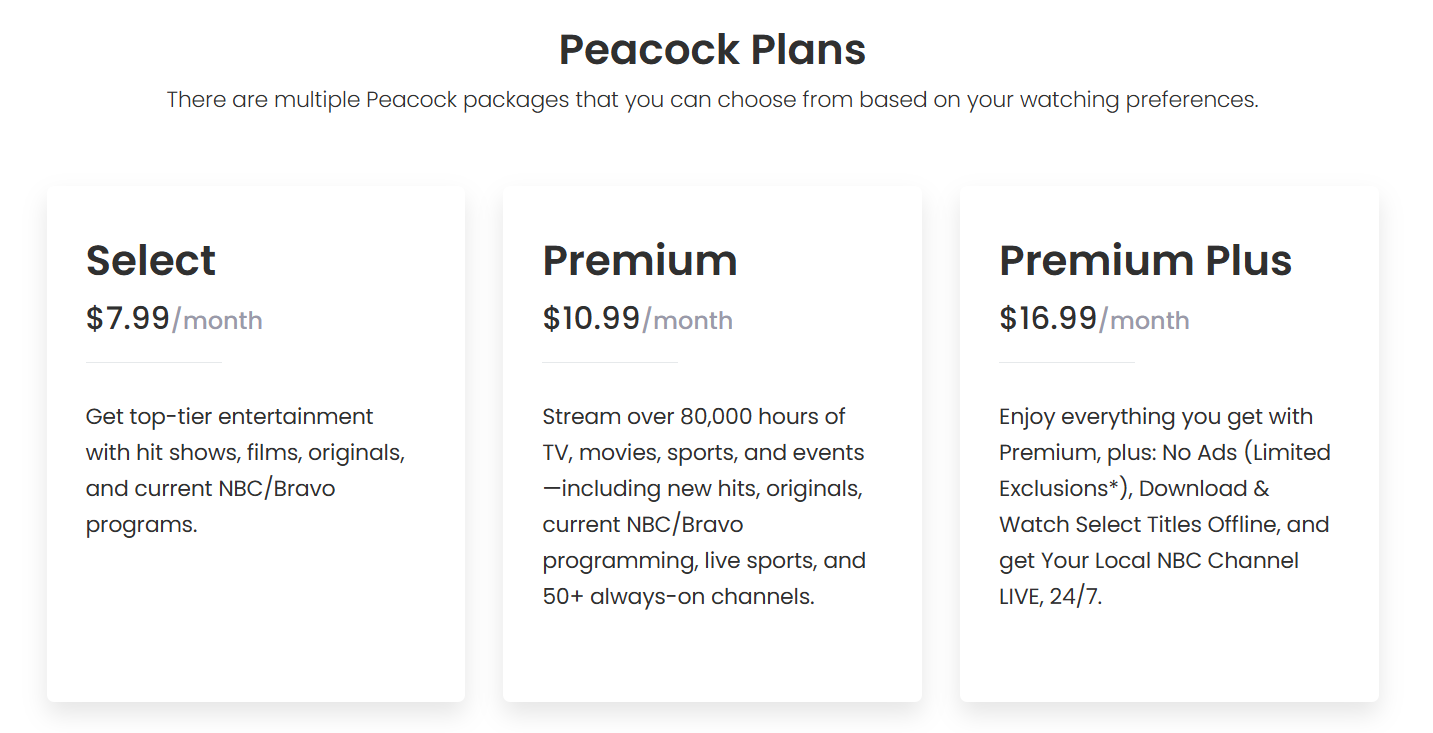Image resolution: width=1433 pixels, height=733 pixels.
Task: Pick the "Premium Plus" plan title
Action: point(1145,261)
